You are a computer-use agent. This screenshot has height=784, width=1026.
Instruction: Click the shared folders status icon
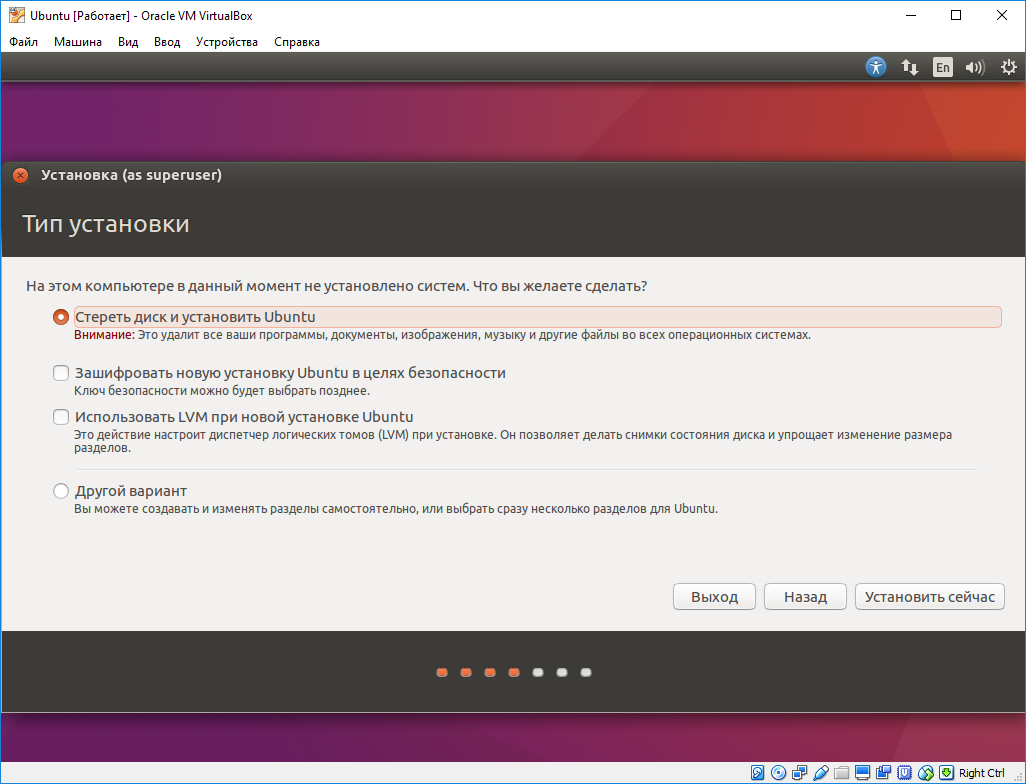coord(841,773)
